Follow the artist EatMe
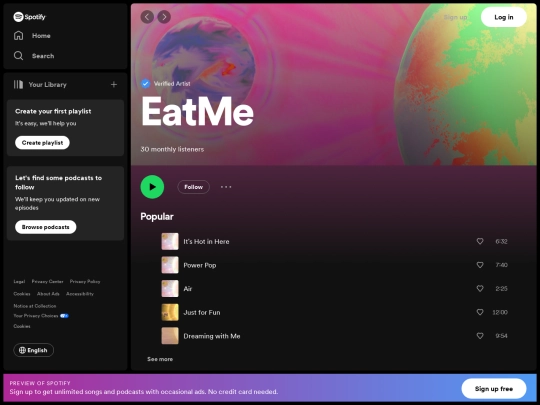540x405 pixels. click(194, 187)
